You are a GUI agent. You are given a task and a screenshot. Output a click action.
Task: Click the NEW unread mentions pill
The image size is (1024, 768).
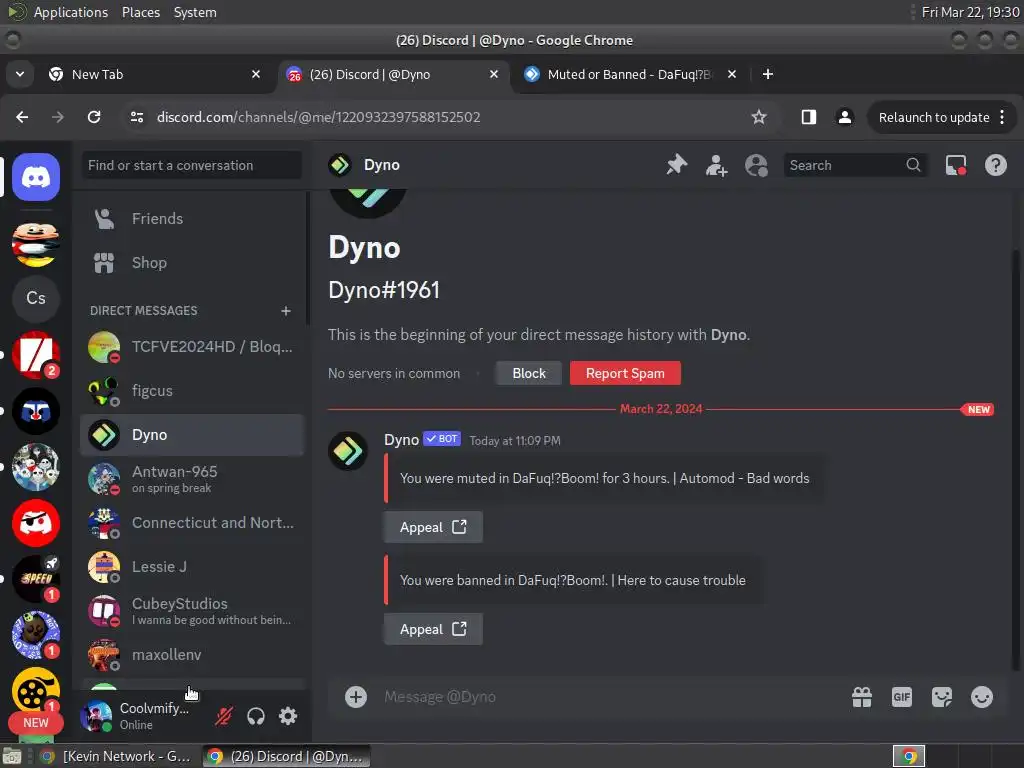click(x=36, y=723)
